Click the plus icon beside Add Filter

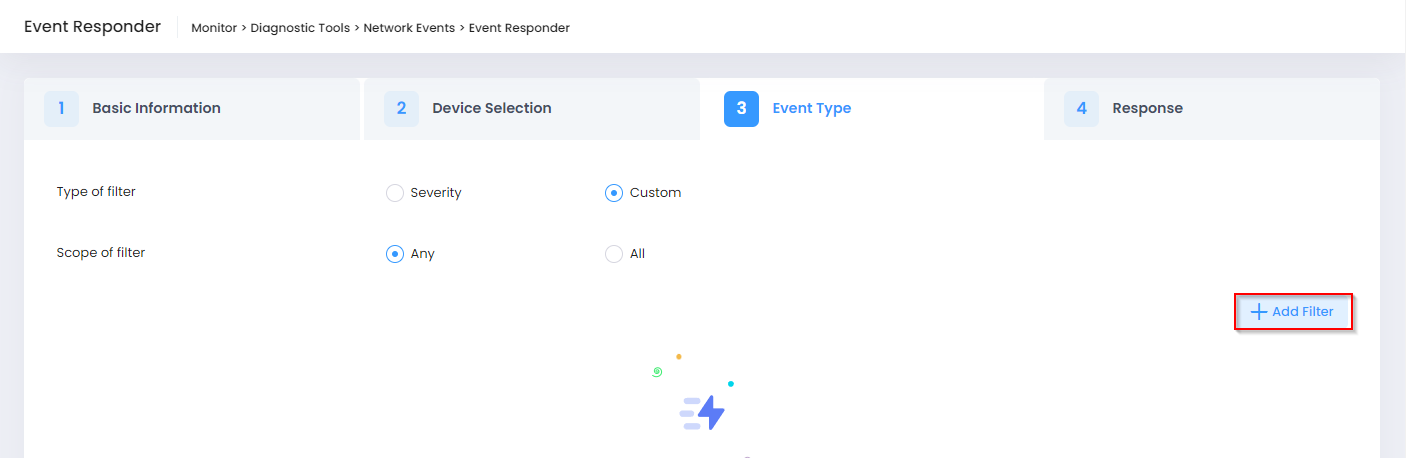click(x=1259, y=312)
